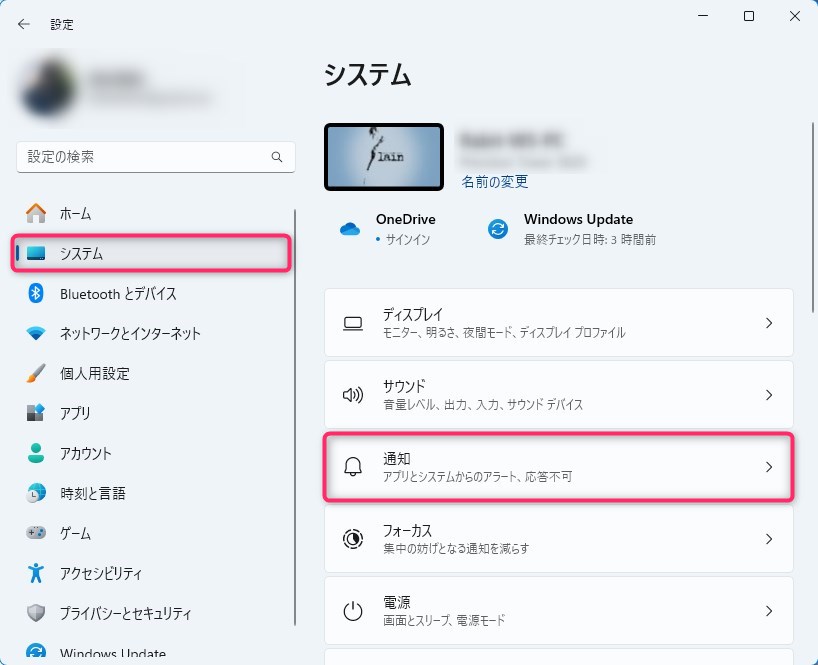Click the Windows Update sync icon
The height and width of the screenshot is (665, 818).
(497, 229)
